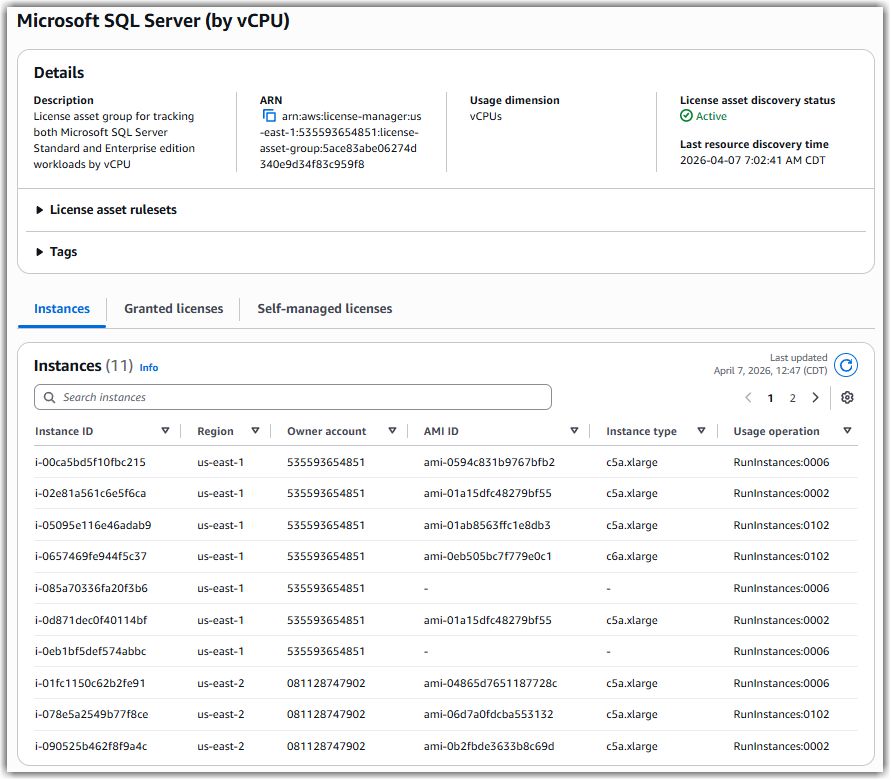Viewport: 891px width, 780px height.
Task: Click instance i-00ca5bd5f10fbc215
Action: 90,462
